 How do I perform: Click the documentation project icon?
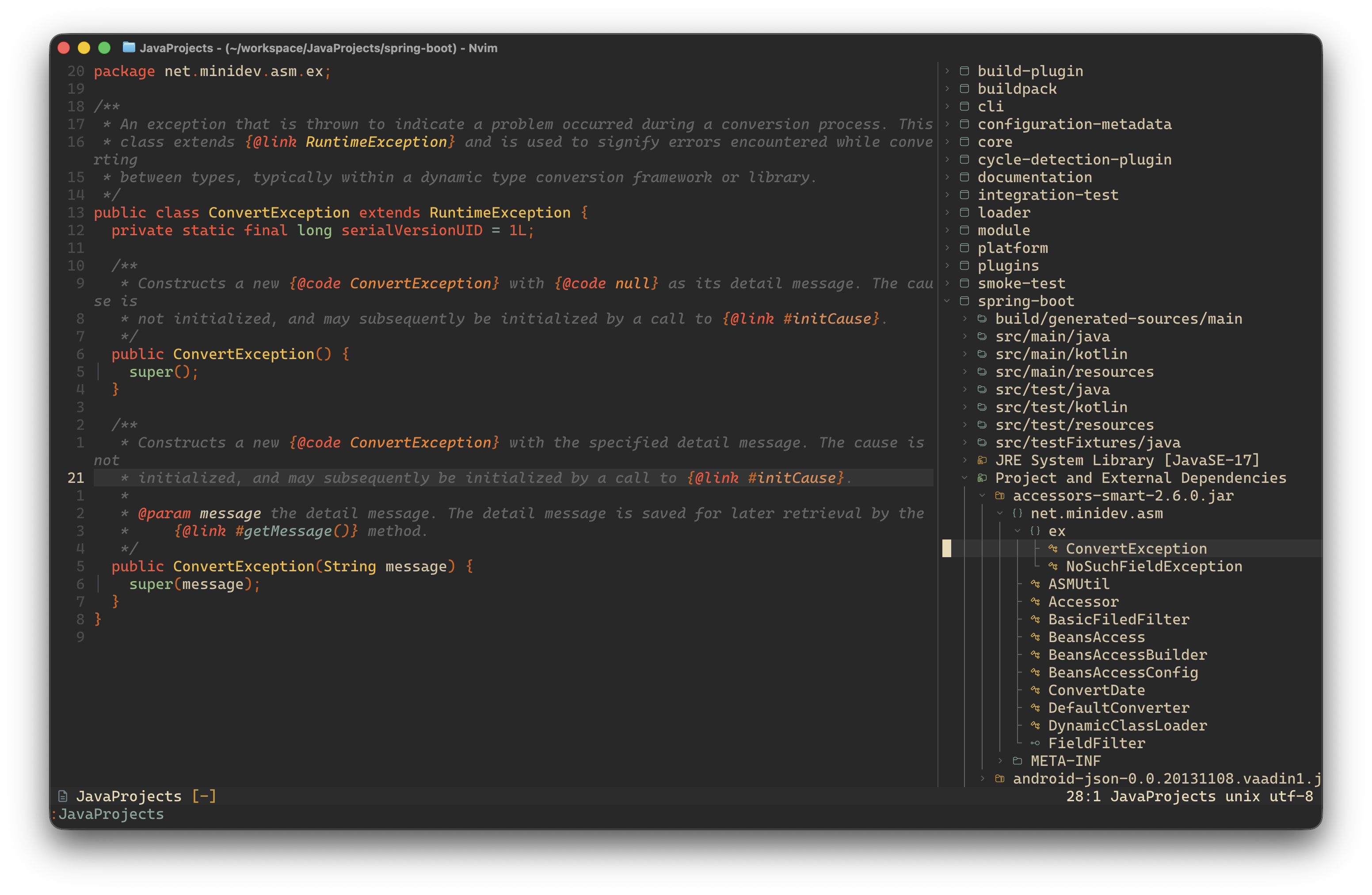(964, 177)
